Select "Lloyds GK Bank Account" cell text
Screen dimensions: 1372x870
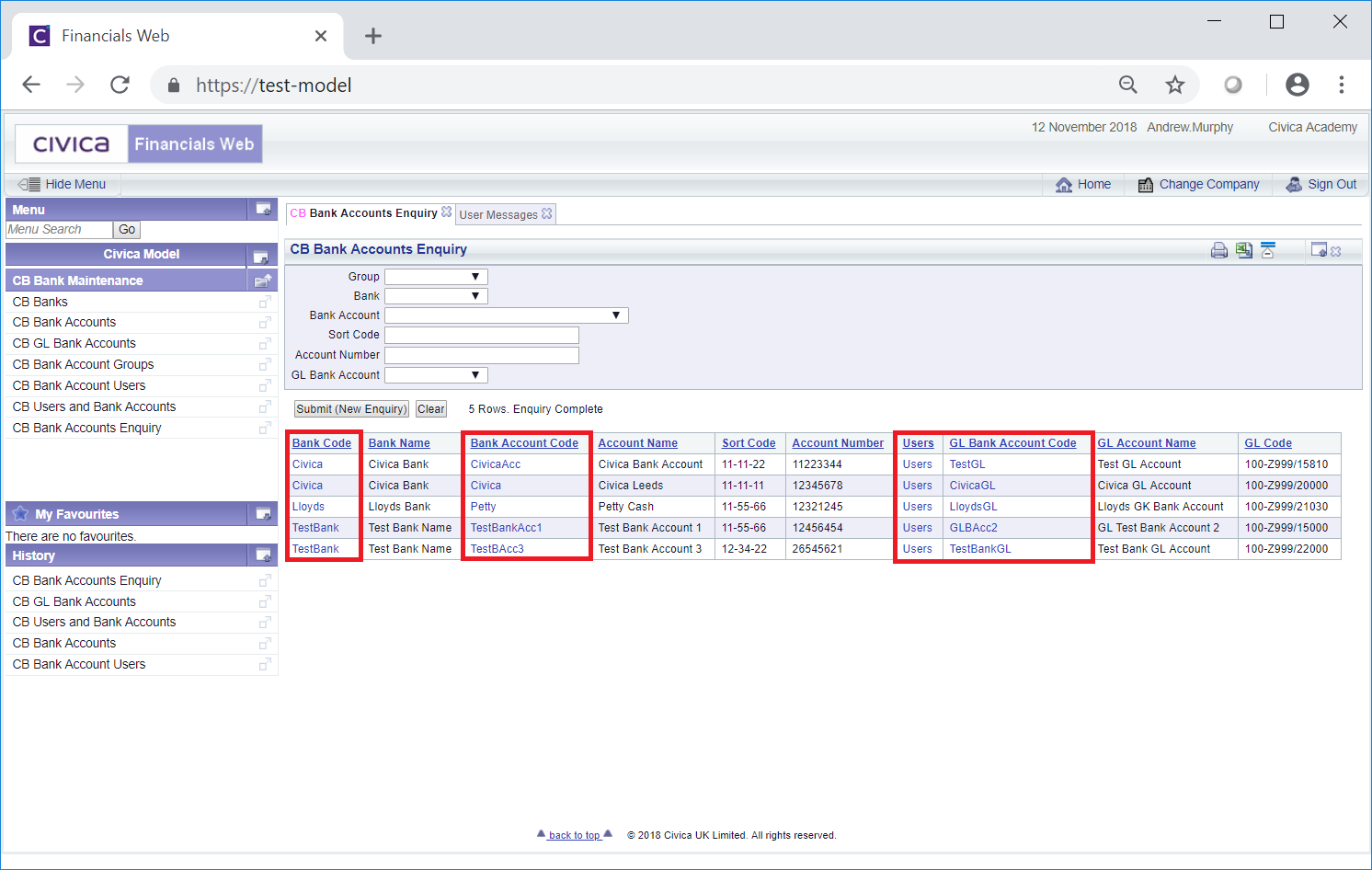1160,507
